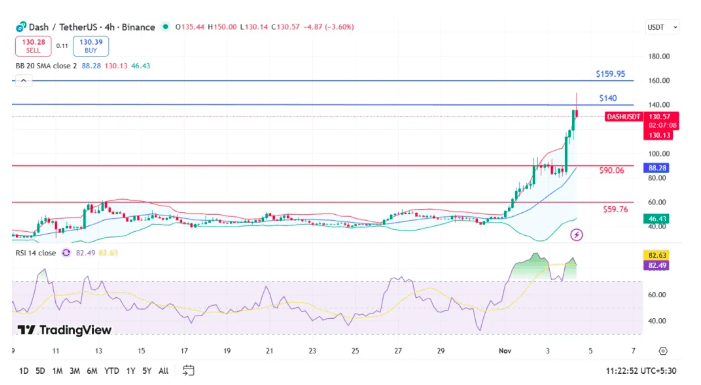Select the 1M time range
The width and height of the screenshot is (701, 385).
point(57,371)
